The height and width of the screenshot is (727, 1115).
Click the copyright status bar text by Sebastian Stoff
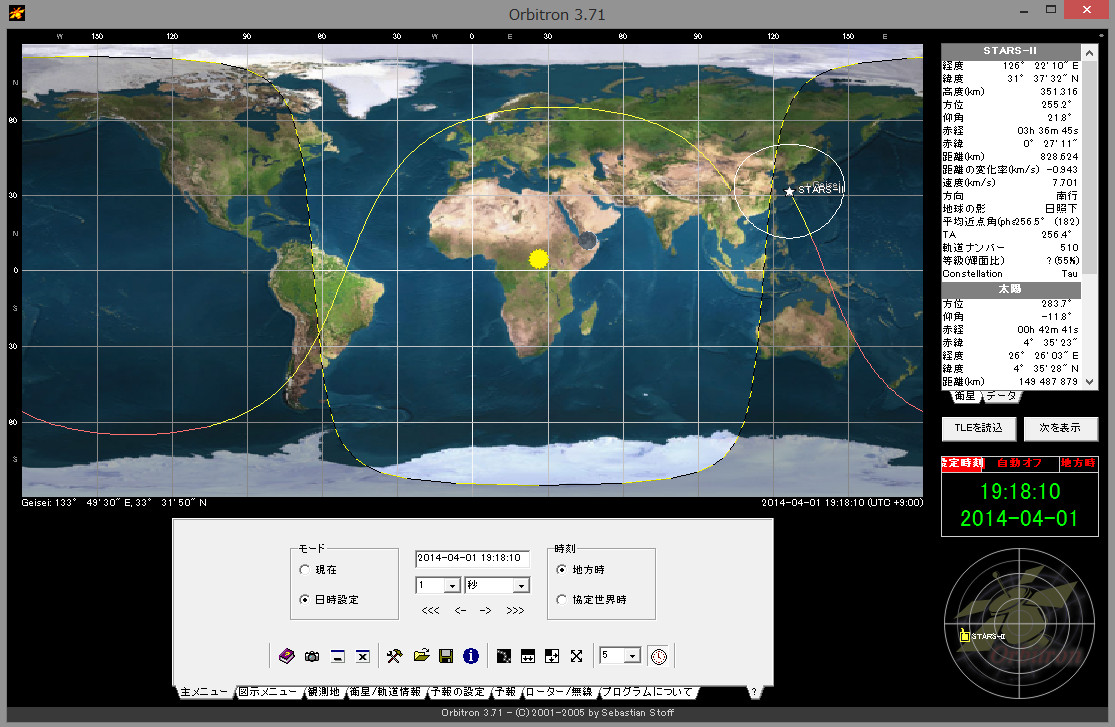point(558,713)
